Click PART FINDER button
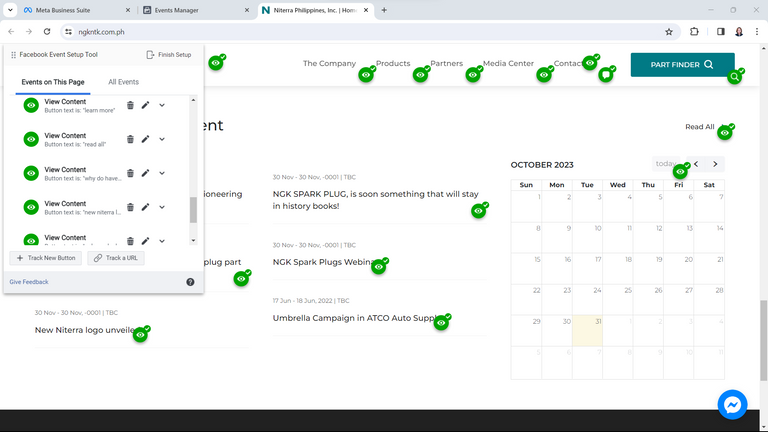This screenshot has height=432, width=768. click(x=682, y=65)
